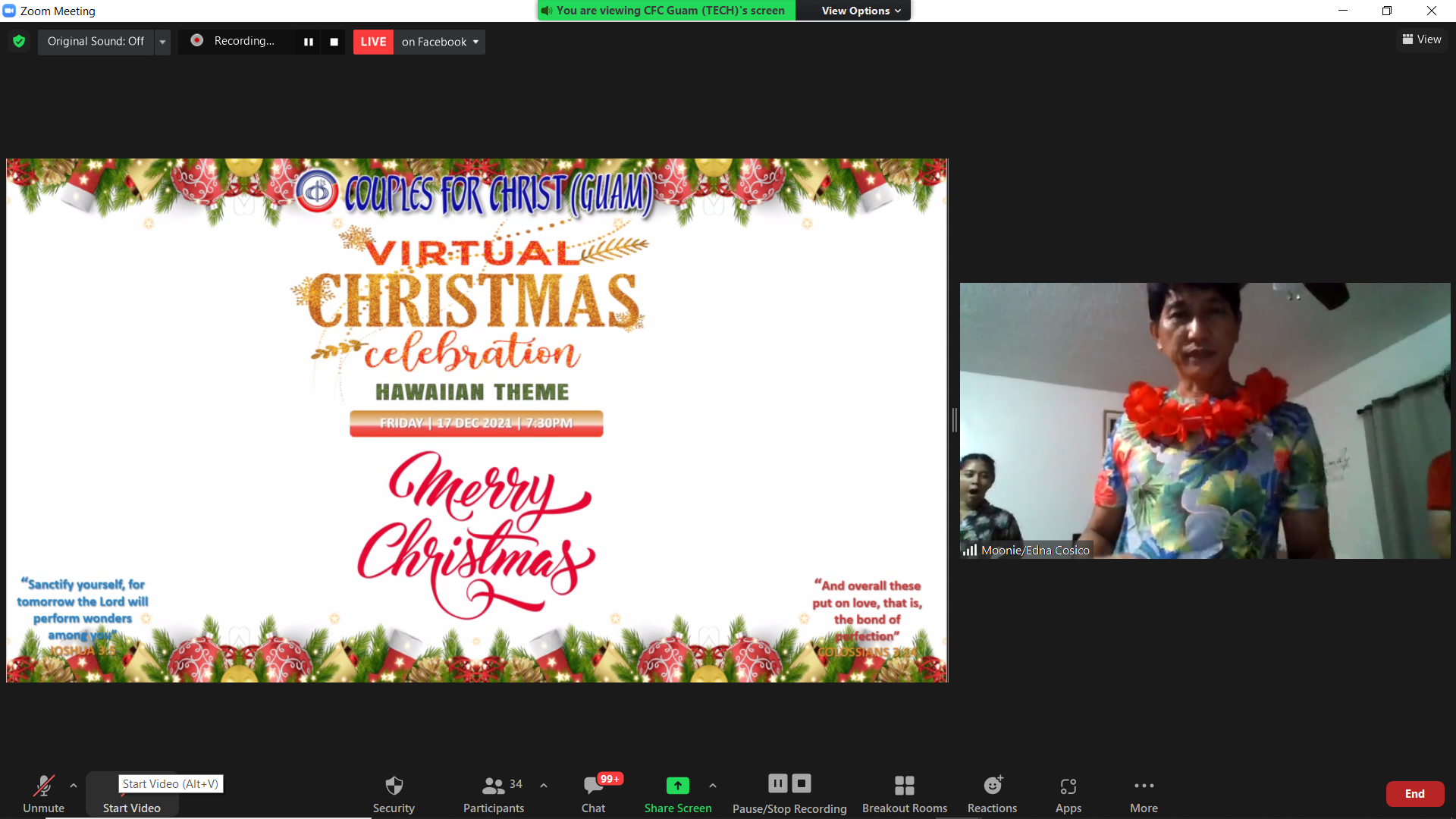Viewport: 1456px width, 819px height.
Task: Click the panel resize handle
Action: (x=954, y=419)
